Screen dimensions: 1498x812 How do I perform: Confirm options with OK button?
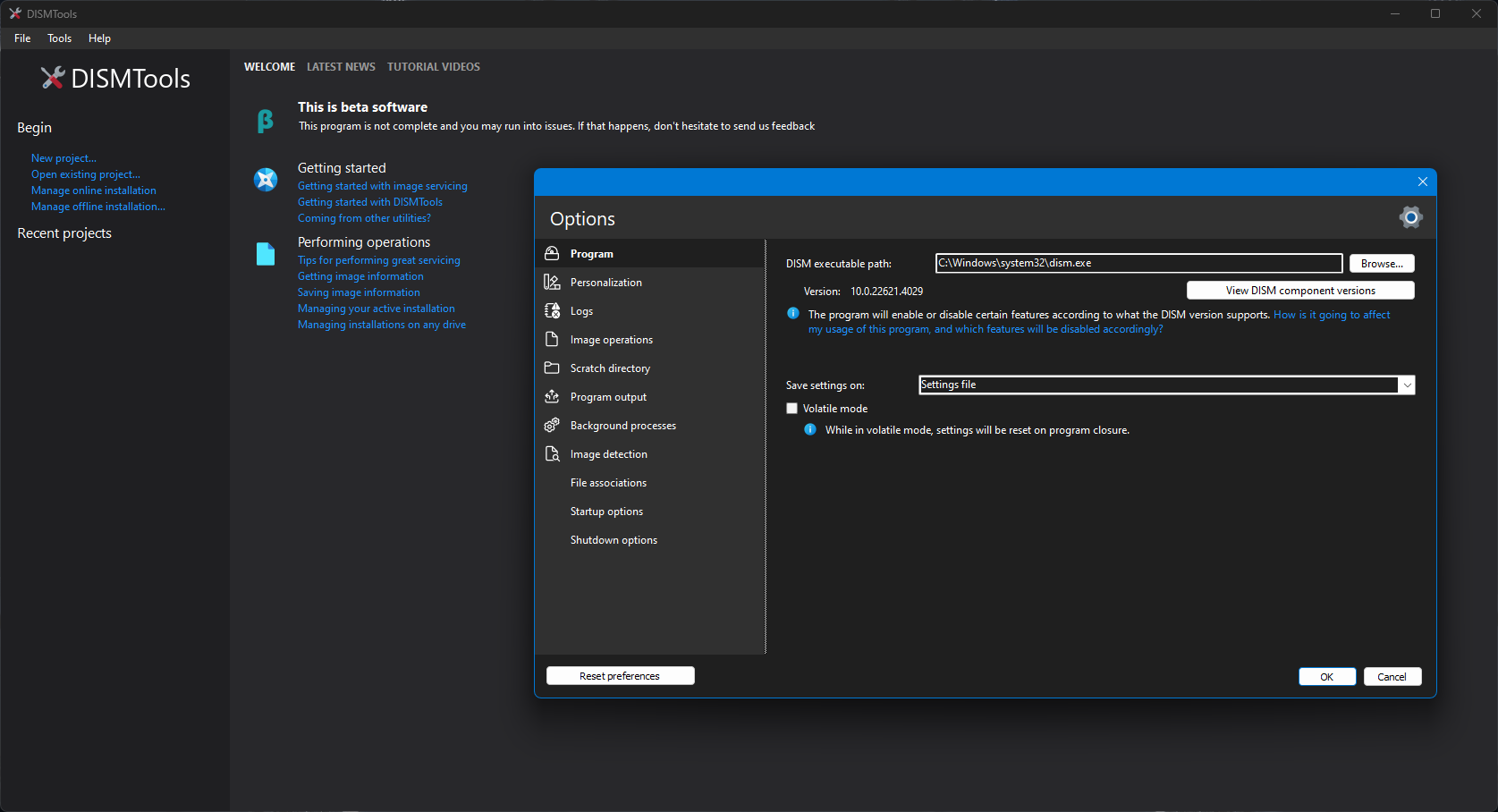click(x=1327, y=676)
